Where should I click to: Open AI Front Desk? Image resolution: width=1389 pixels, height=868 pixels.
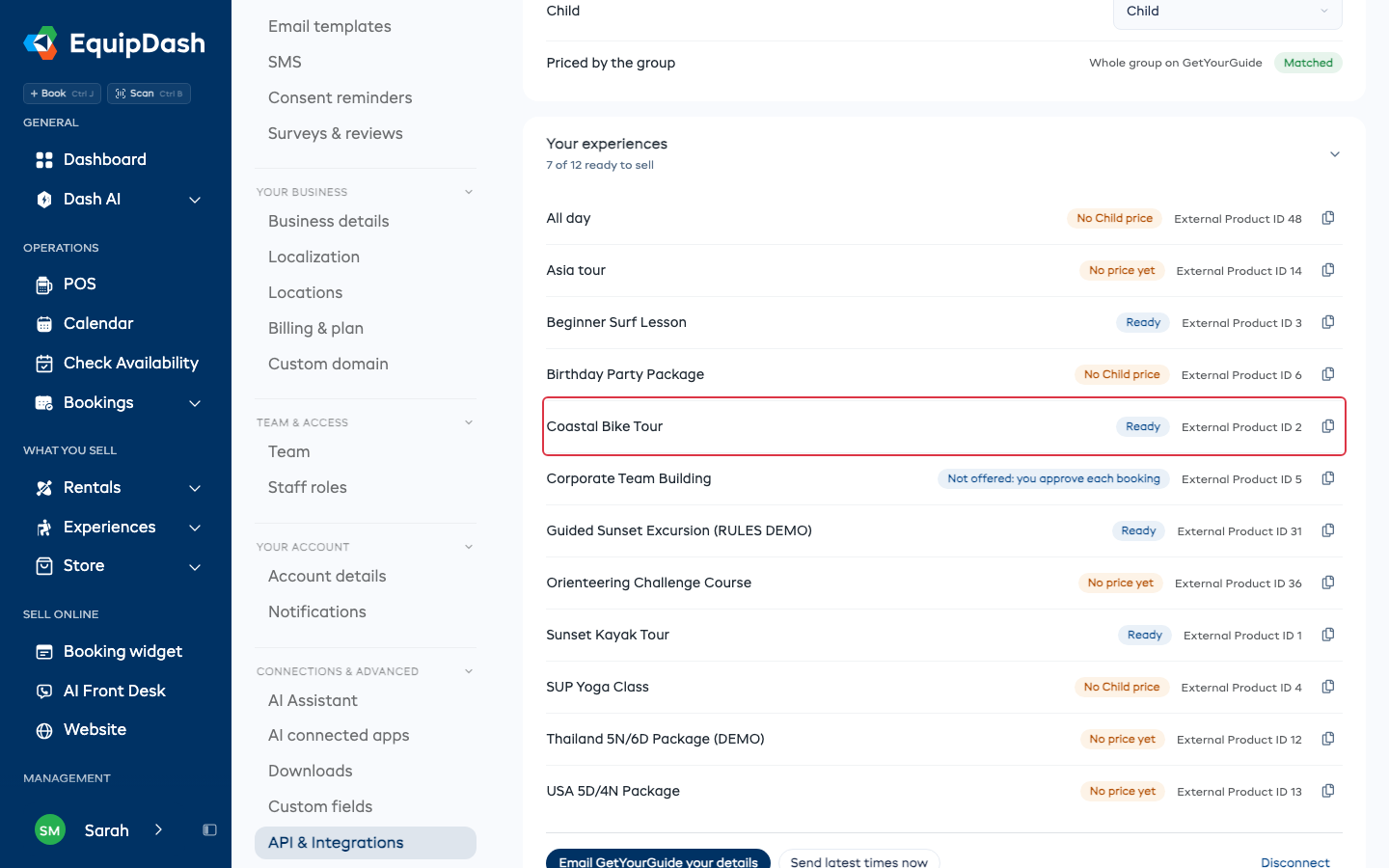coord(116,692)
